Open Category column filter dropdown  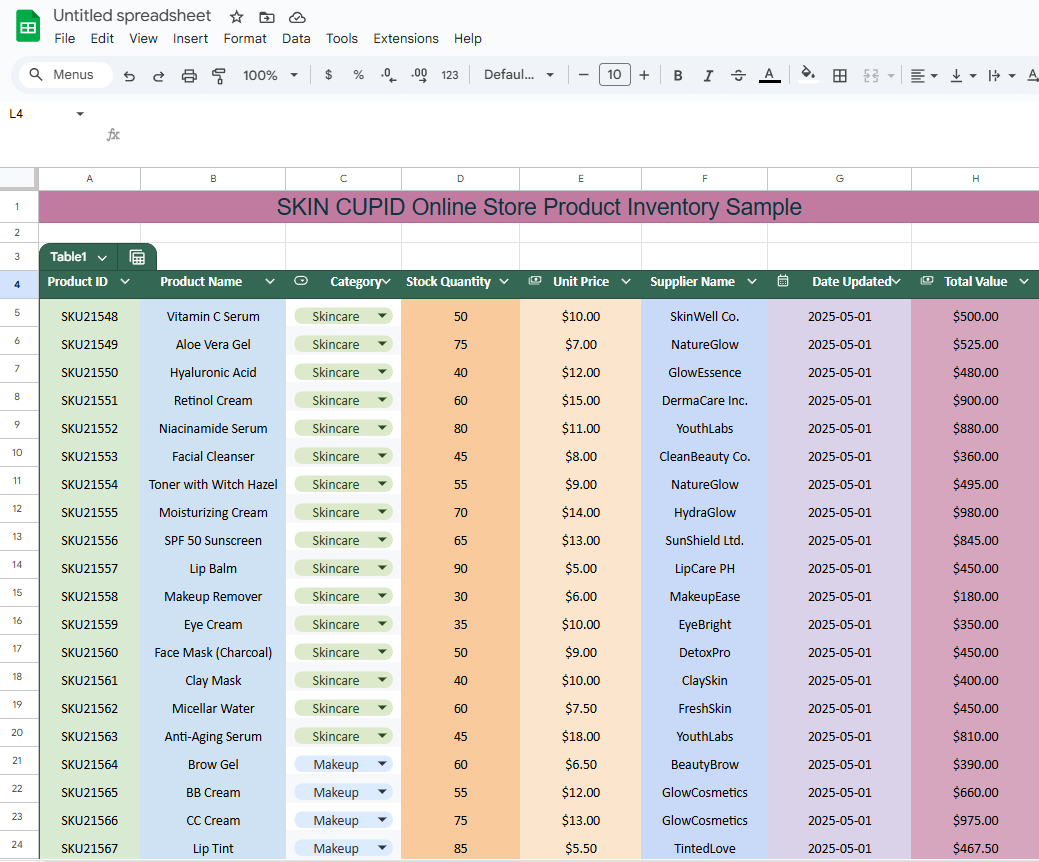(386, 282)
